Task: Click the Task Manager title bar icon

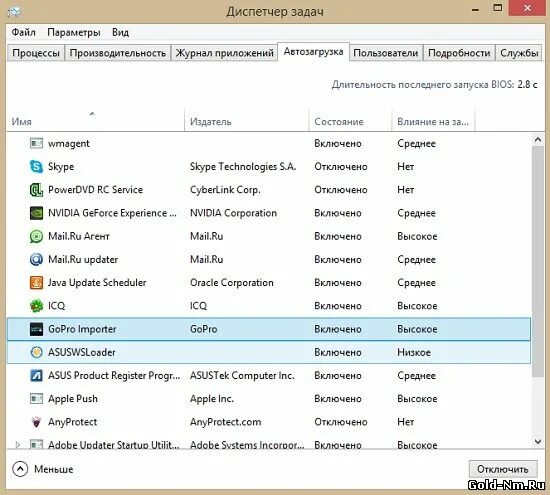Action: point(14,12)
